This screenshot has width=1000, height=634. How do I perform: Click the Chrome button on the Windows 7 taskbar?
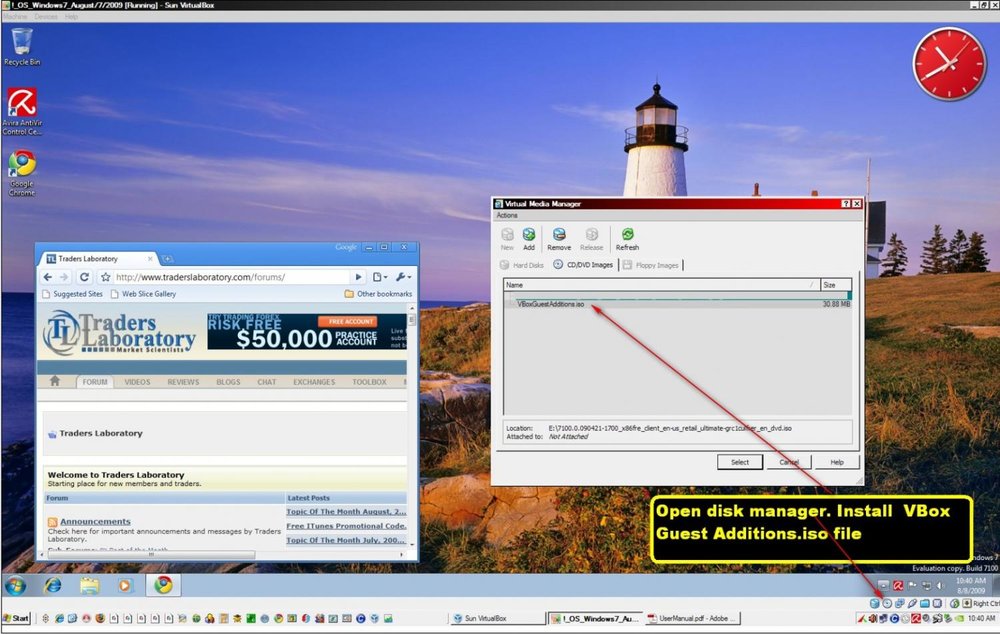pyautogui.click(x=163, y=585)
